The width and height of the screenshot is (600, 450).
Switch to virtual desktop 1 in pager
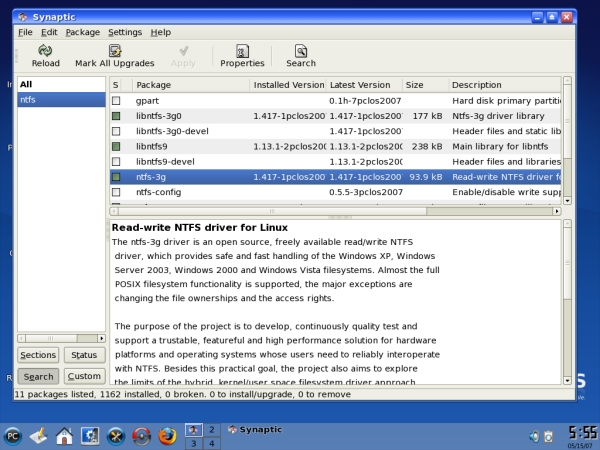(194, 430)
